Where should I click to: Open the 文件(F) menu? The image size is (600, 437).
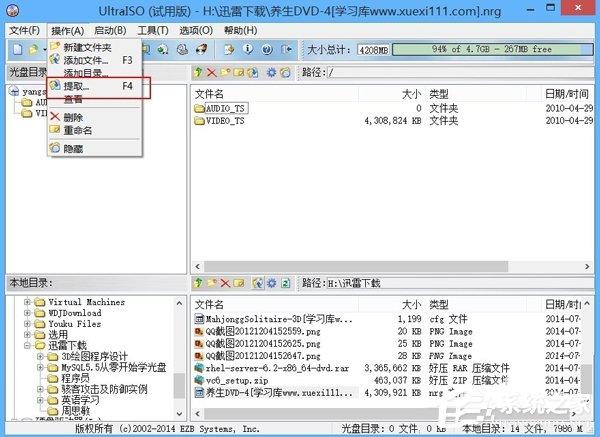[24, 31]
